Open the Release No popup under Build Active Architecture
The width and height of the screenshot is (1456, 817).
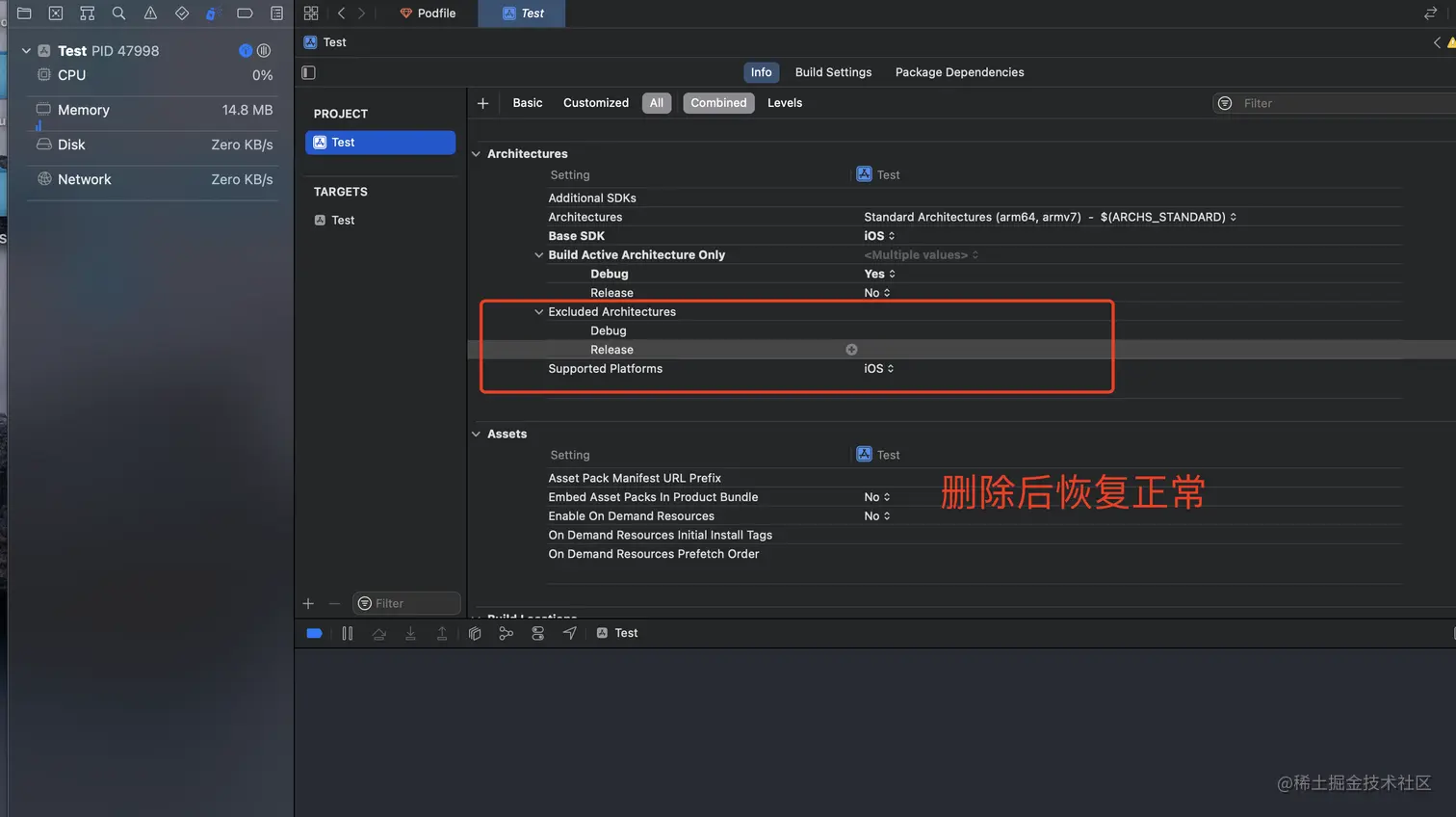point(876,293)
